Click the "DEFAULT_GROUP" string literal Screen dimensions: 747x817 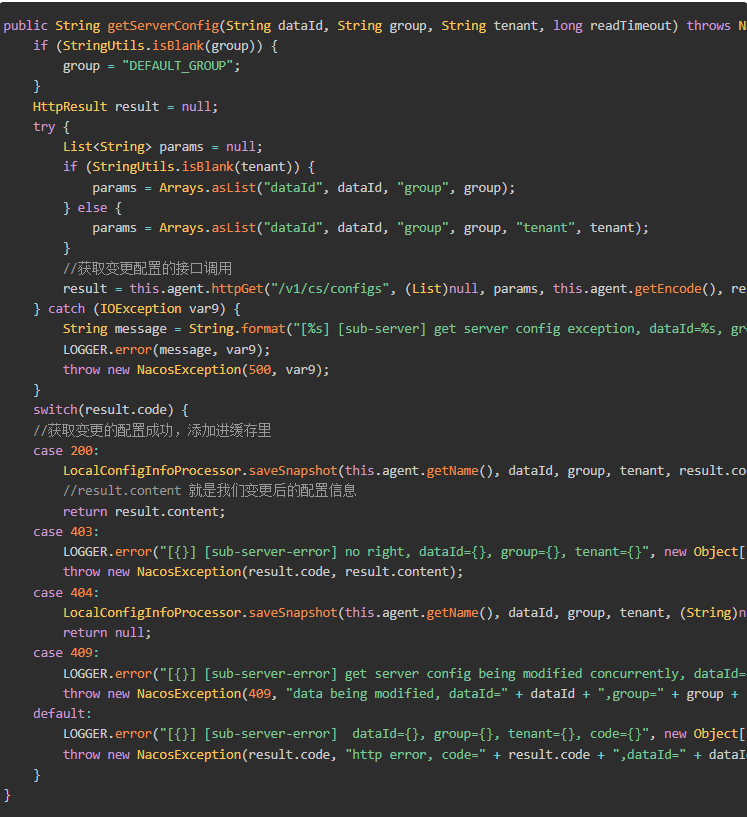pyautogui.click(x=178, y=66)
